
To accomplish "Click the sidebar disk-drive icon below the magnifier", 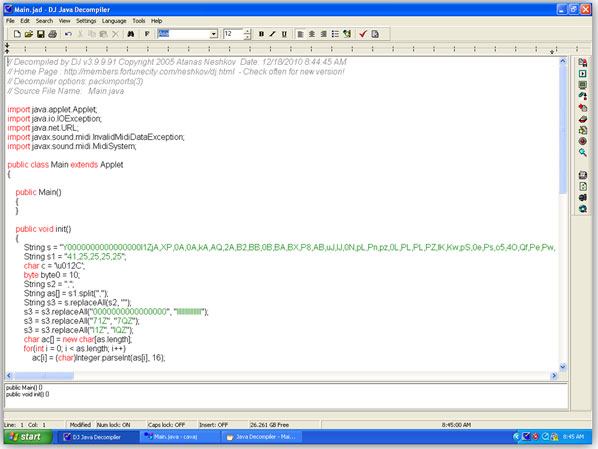I will (582, 175).
